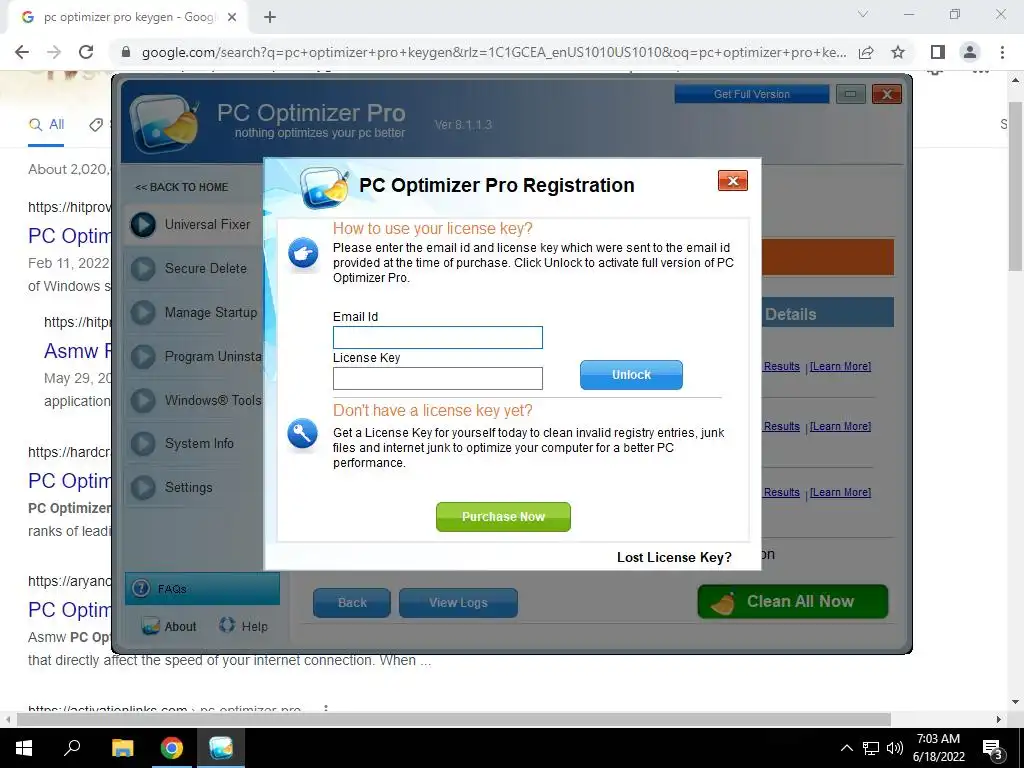
Task: Select the pc optimizer pro keygen tab
Action: (x=127, y=17)
